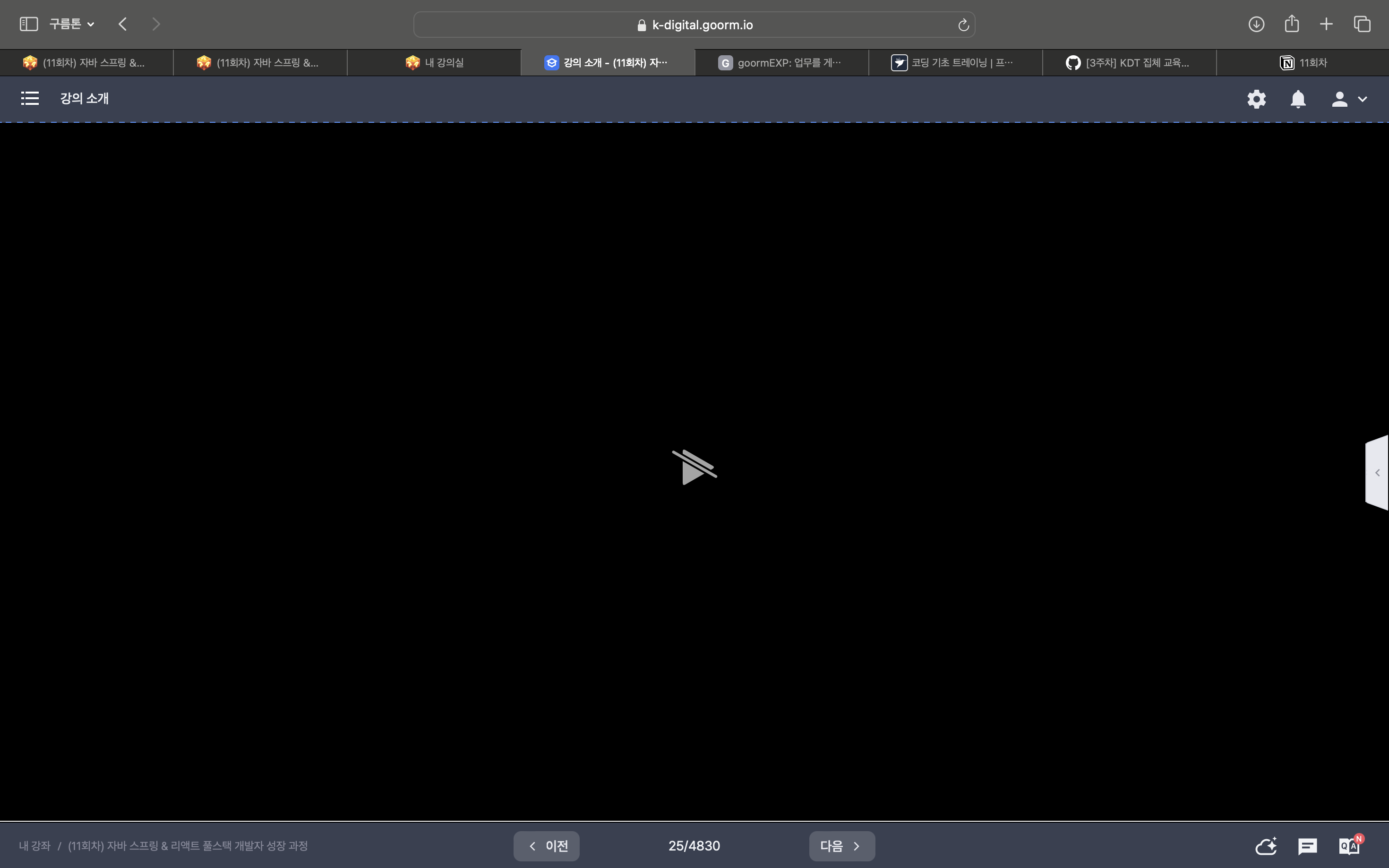Switch to the [3주차] KDT GitHub tab
Screen dimensions: 1389x868
(1128, 63)
